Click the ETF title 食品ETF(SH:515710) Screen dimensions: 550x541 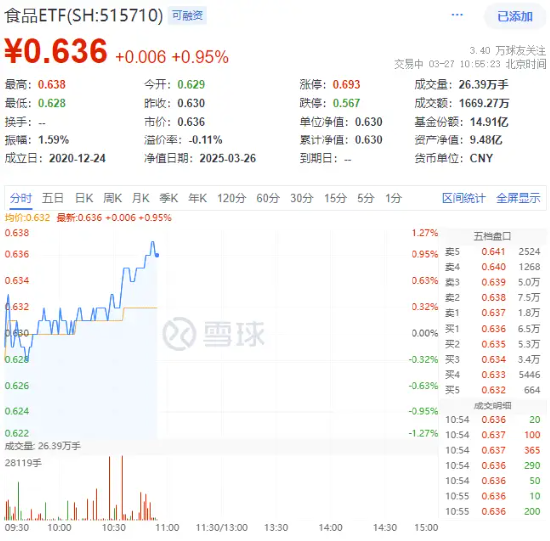click(x=83, y=16)
